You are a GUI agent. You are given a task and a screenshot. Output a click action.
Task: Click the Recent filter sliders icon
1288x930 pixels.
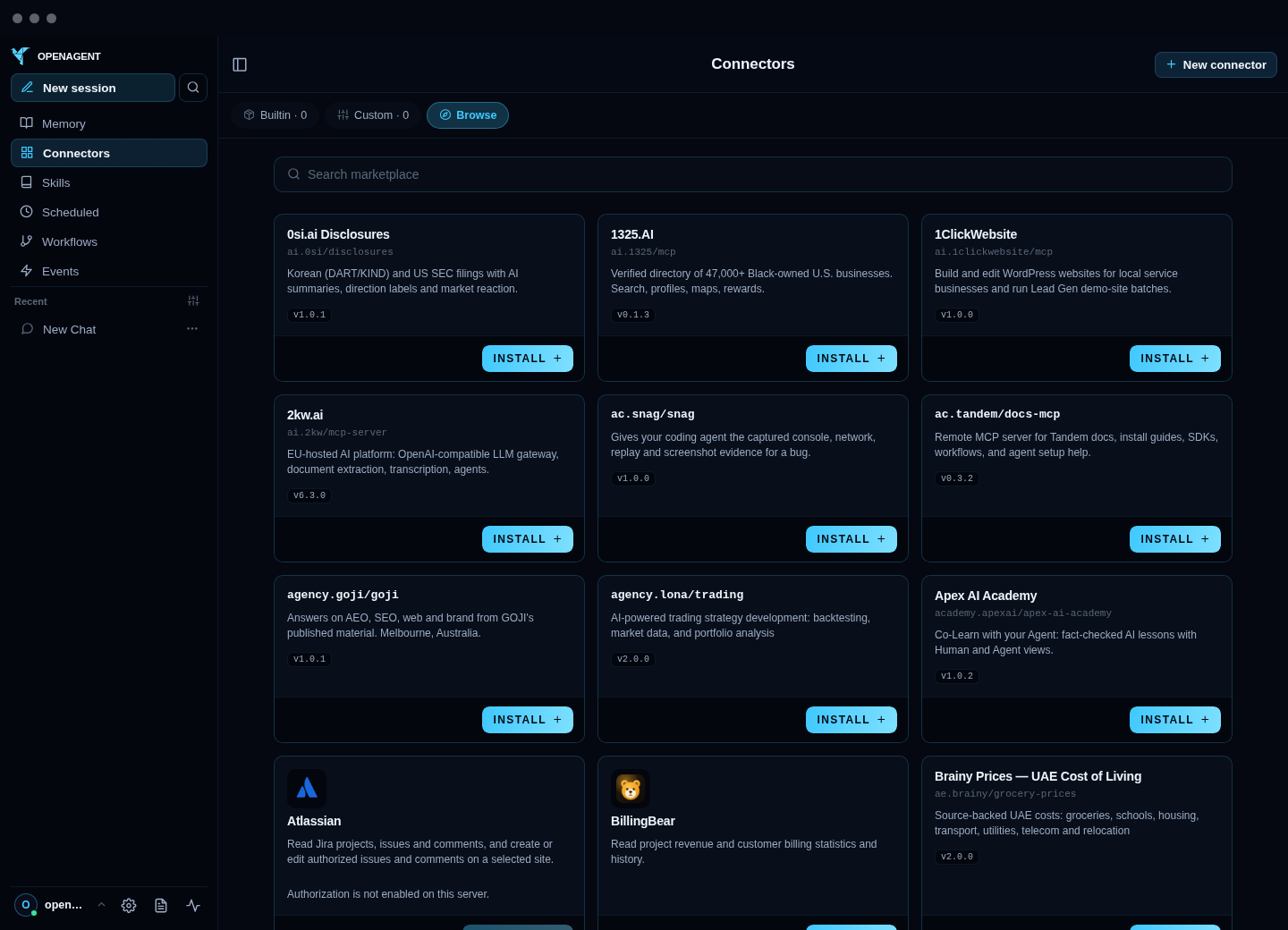[193, 301]
